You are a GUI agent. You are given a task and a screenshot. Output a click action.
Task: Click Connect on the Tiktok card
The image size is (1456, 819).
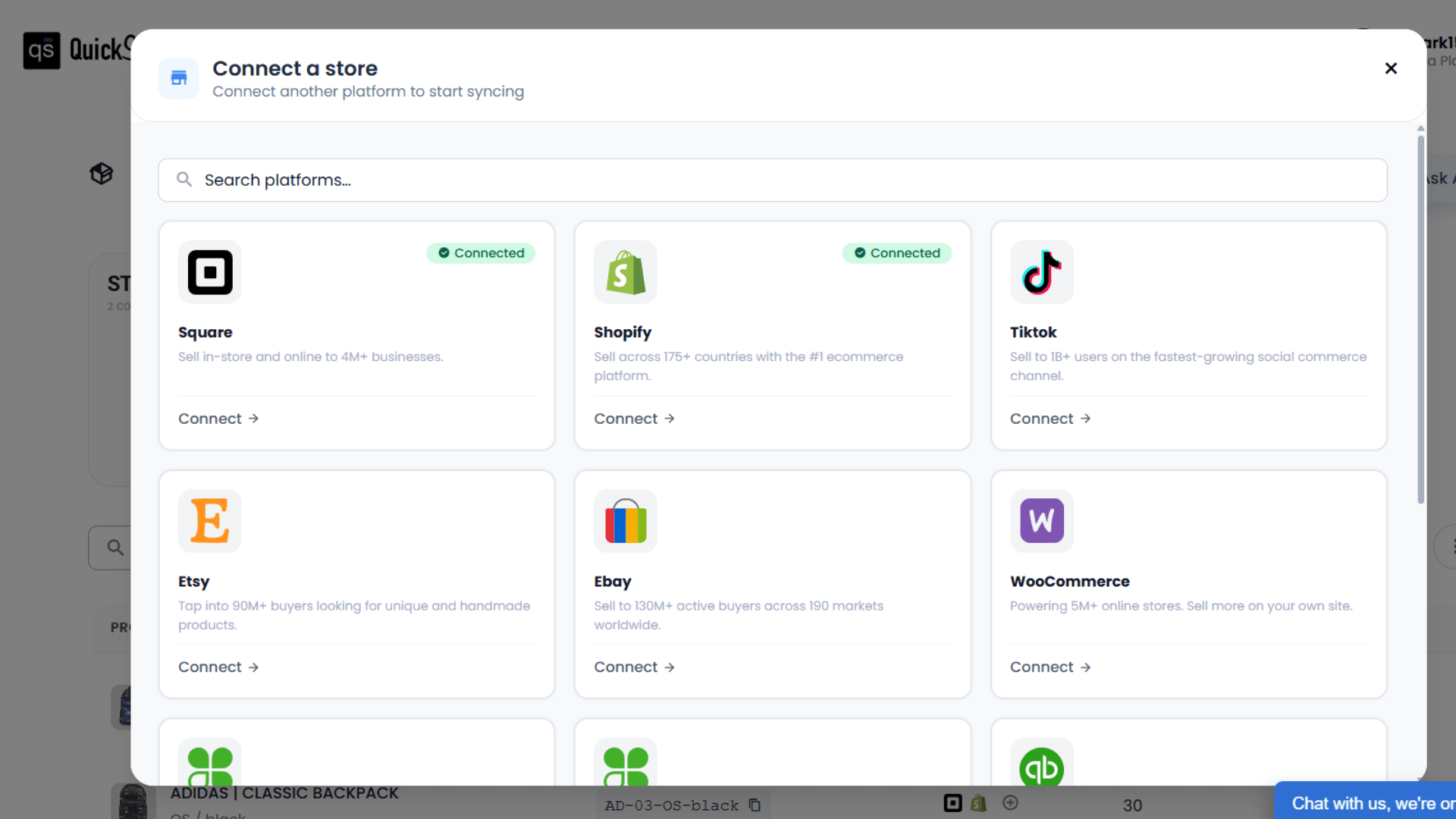coord(1050,419)
